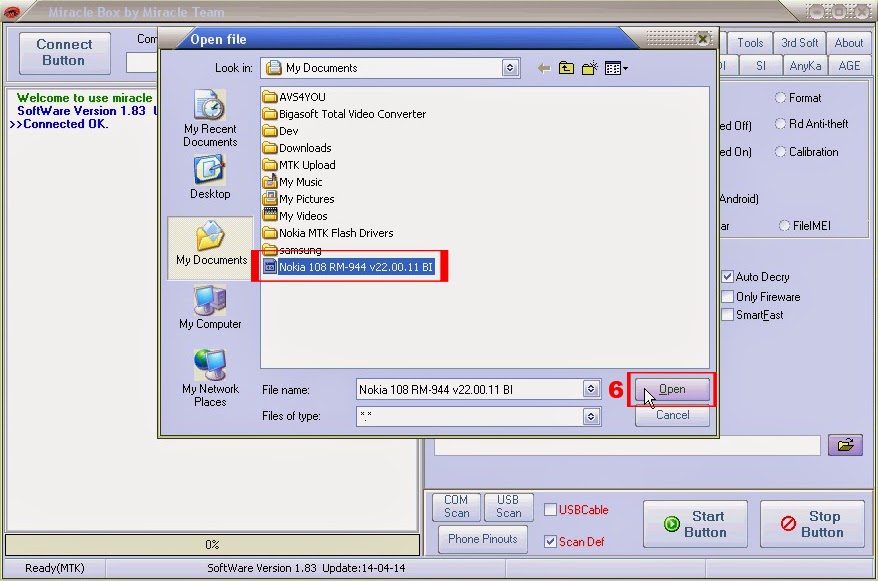The height and width of the screenshot is (581, 878).
Task: Select the AVS4YOU folder
Action: [295, 97]
